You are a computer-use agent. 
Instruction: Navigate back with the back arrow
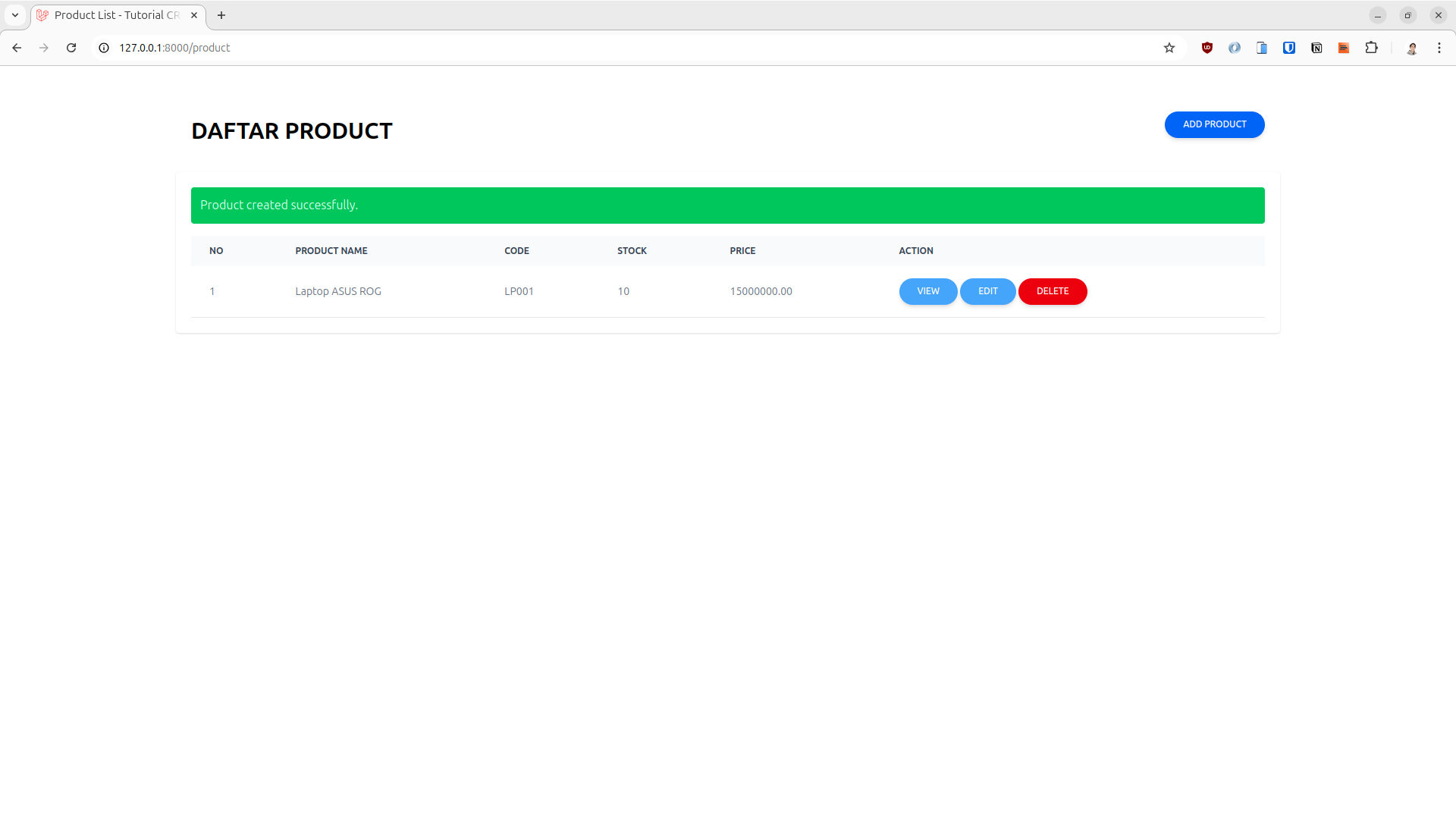17,47
